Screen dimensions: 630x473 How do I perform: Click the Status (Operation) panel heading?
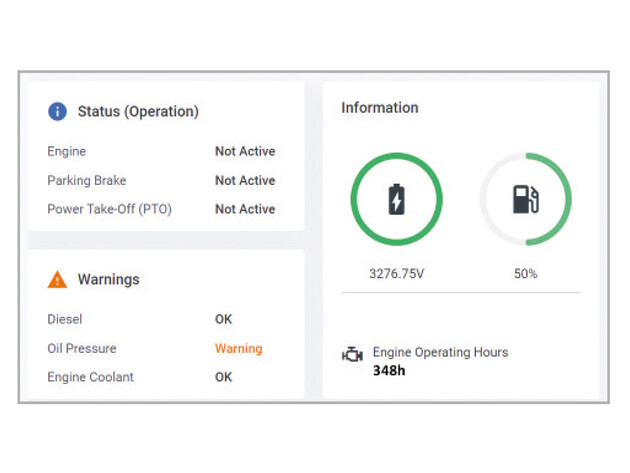pyautogui.click(x=138, y=111)
